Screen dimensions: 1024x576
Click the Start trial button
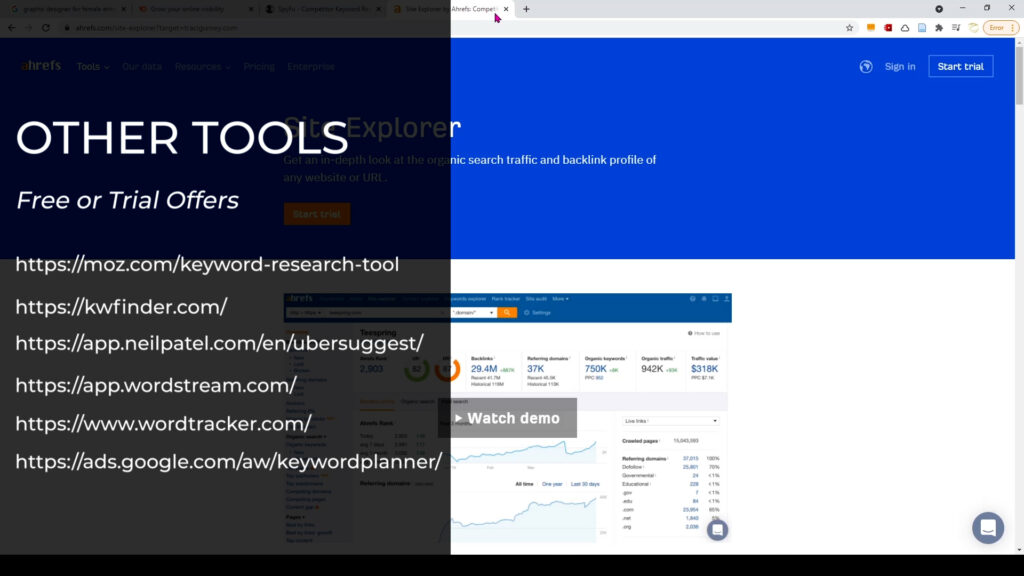pos(960,66)
